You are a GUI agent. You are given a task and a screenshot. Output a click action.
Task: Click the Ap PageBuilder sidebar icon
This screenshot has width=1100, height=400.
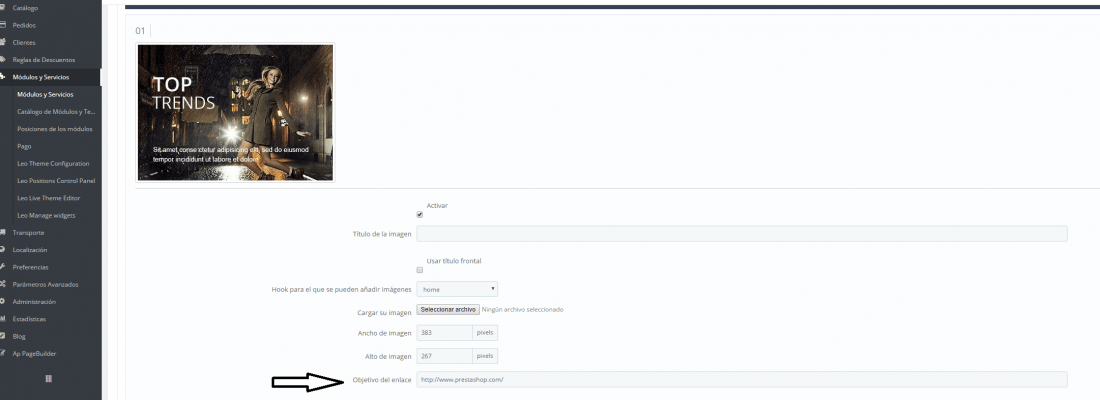3,354
